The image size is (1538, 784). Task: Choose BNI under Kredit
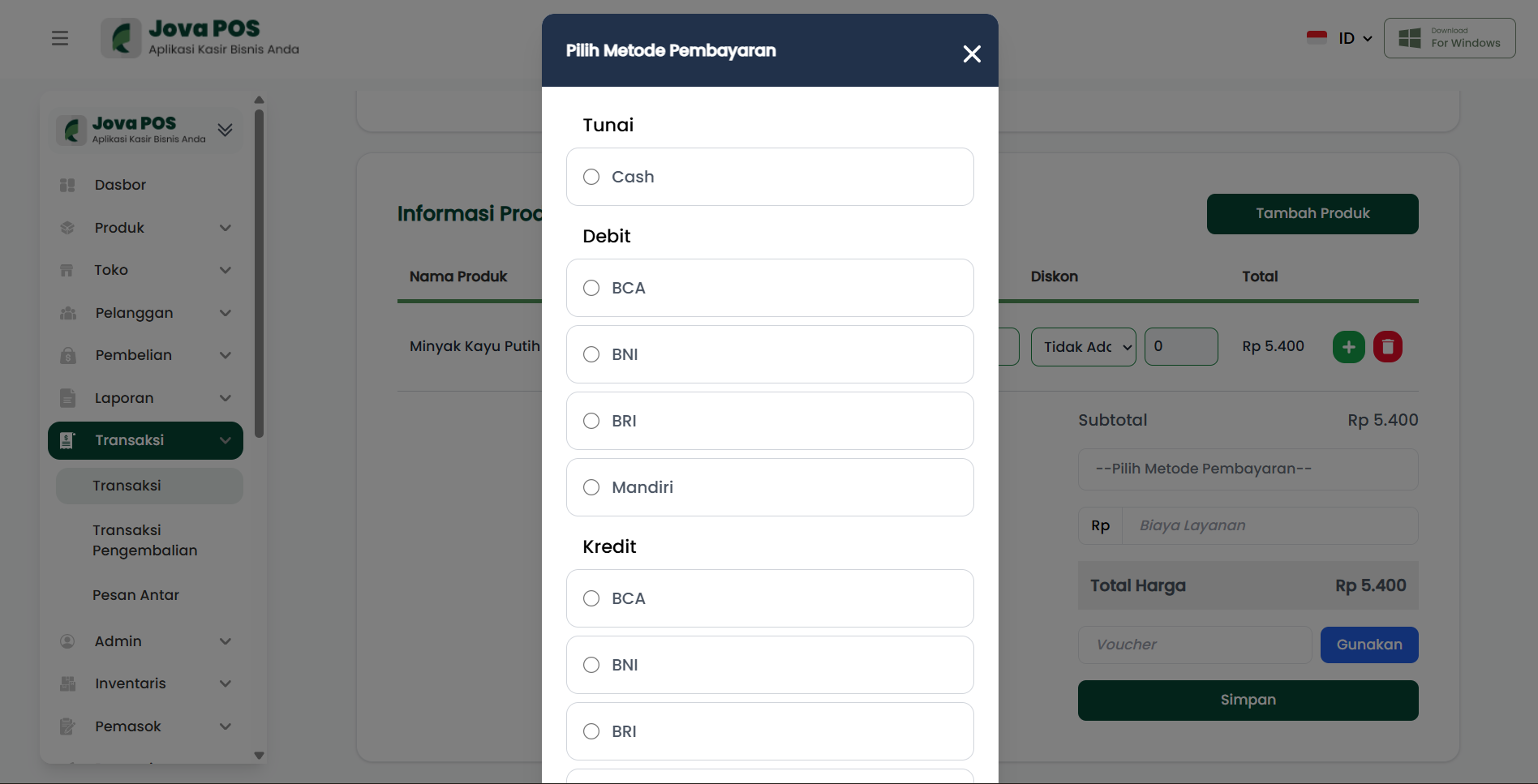click(591, 665)
